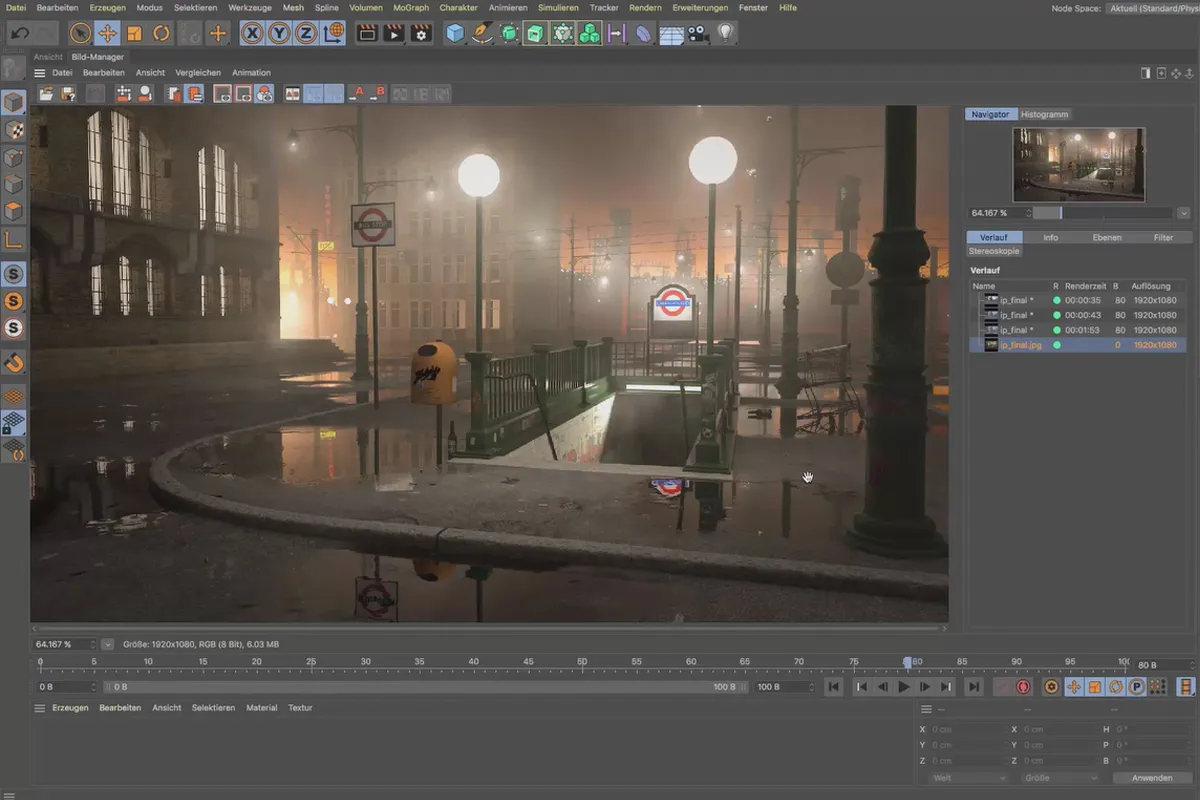1200x800 pixels.
Task: Select the Live Selection tool
Action: [x=80, y=33]
